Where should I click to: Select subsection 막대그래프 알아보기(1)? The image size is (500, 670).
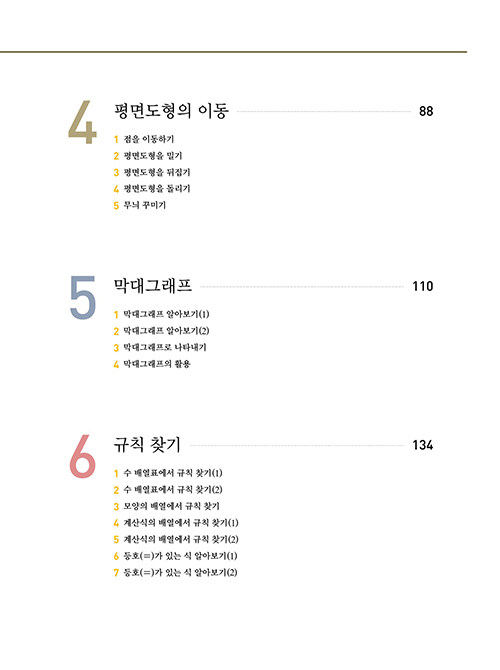(166, 314)
